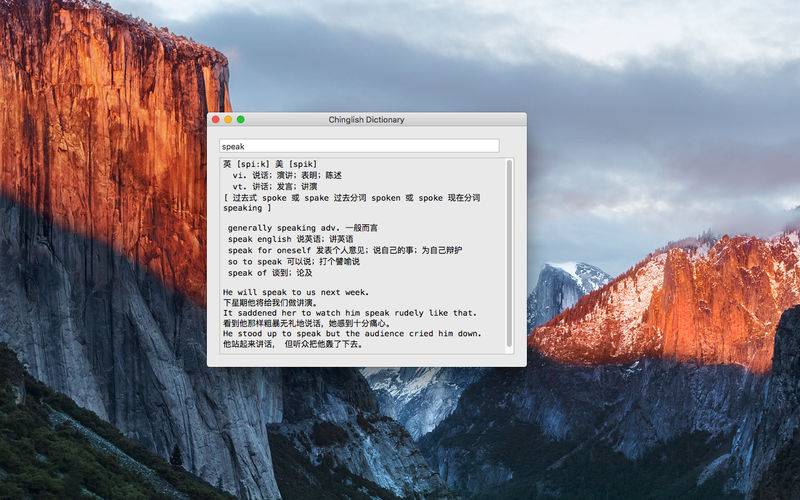Minimize the Chinglish Dictionary window
The width and height of the screenshot is (800, 500).
click(228, 119)
